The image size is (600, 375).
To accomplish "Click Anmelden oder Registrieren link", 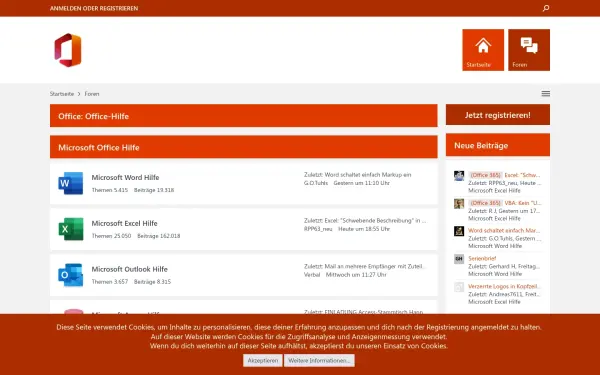I will pos(94,8).
